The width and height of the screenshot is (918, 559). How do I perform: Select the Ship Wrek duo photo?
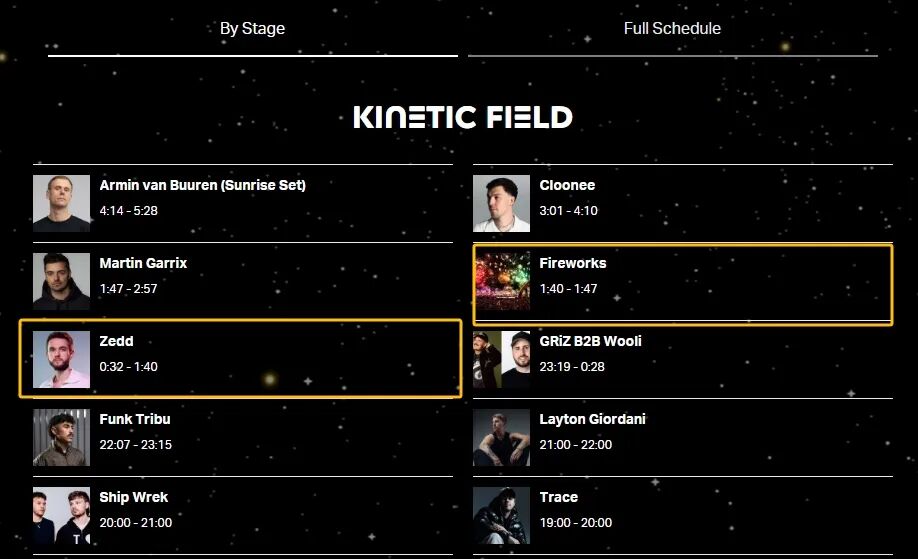pyautogui.click(x=61, y=515)
